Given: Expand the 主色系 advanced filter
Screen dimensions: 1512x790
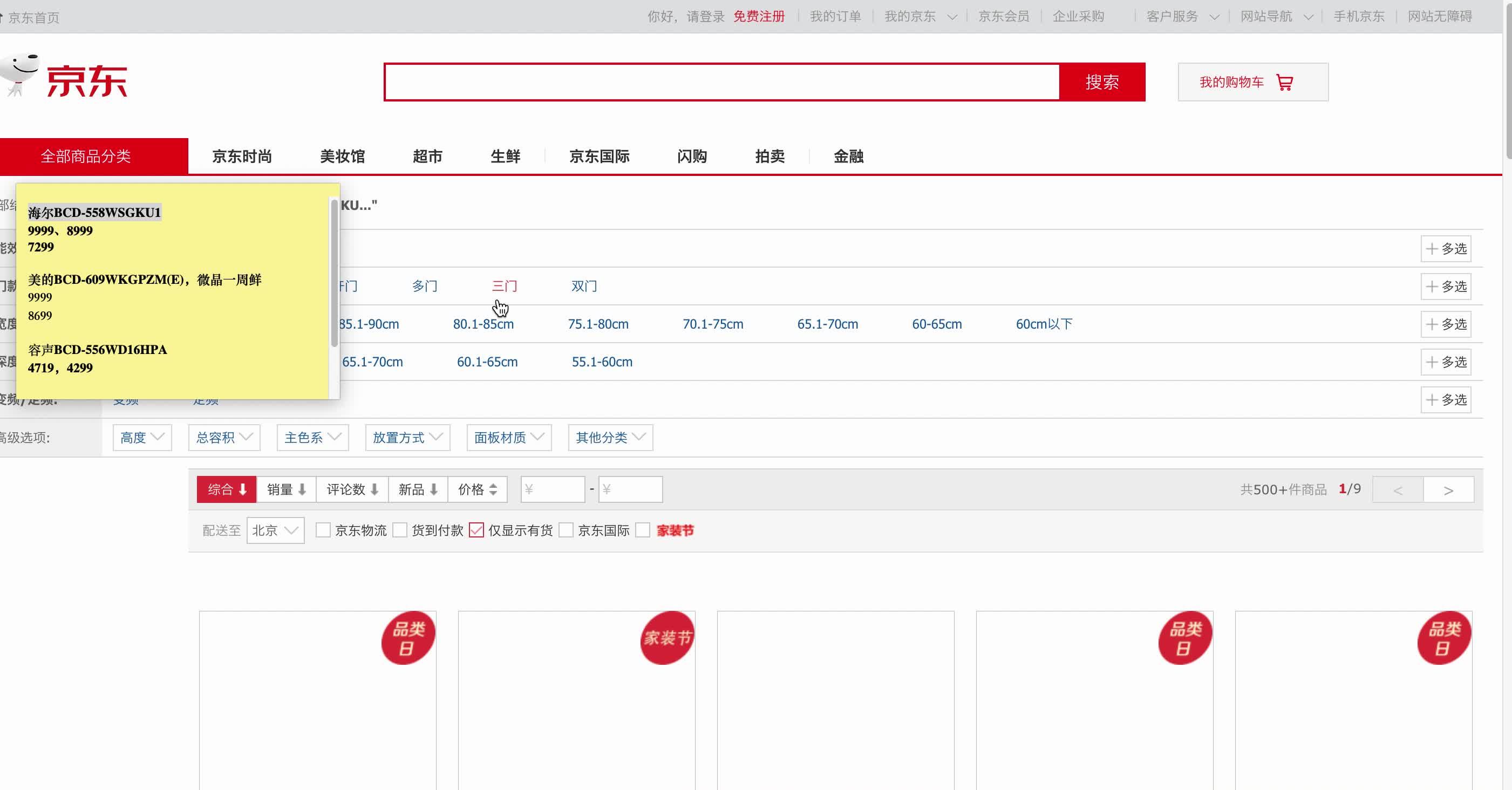Looking at the screenshot, I should (313, 438).
